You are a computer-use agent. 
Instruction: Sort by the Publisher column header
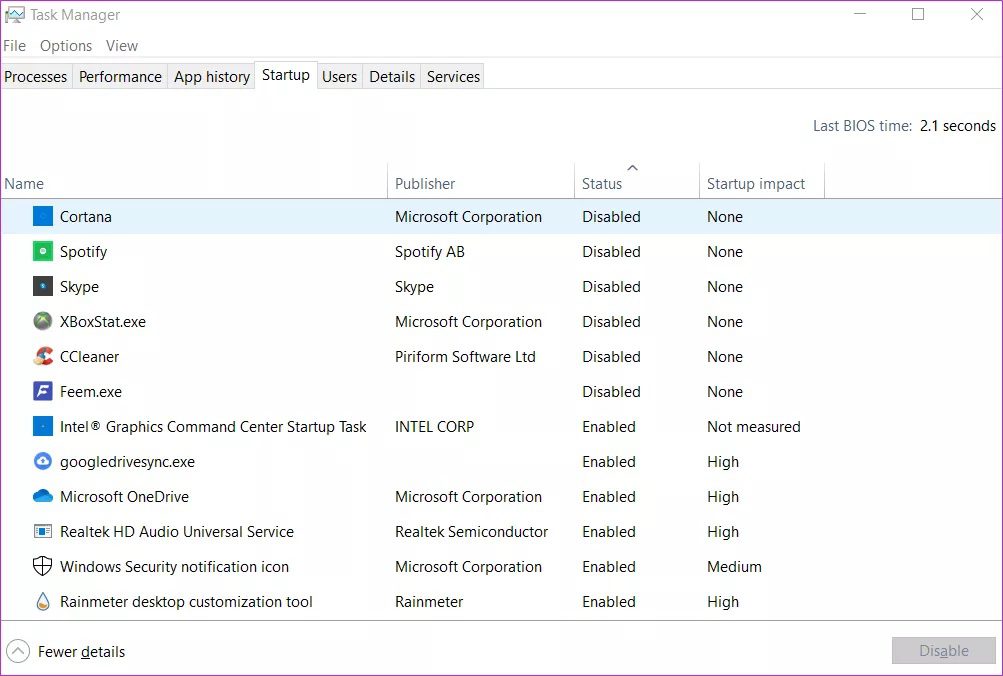(481, 181)
